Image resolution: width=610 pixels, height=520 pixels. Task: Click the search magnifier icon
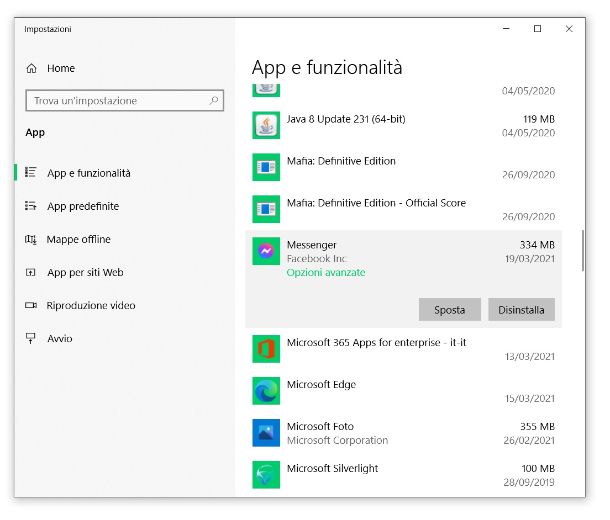coord(214,101)
